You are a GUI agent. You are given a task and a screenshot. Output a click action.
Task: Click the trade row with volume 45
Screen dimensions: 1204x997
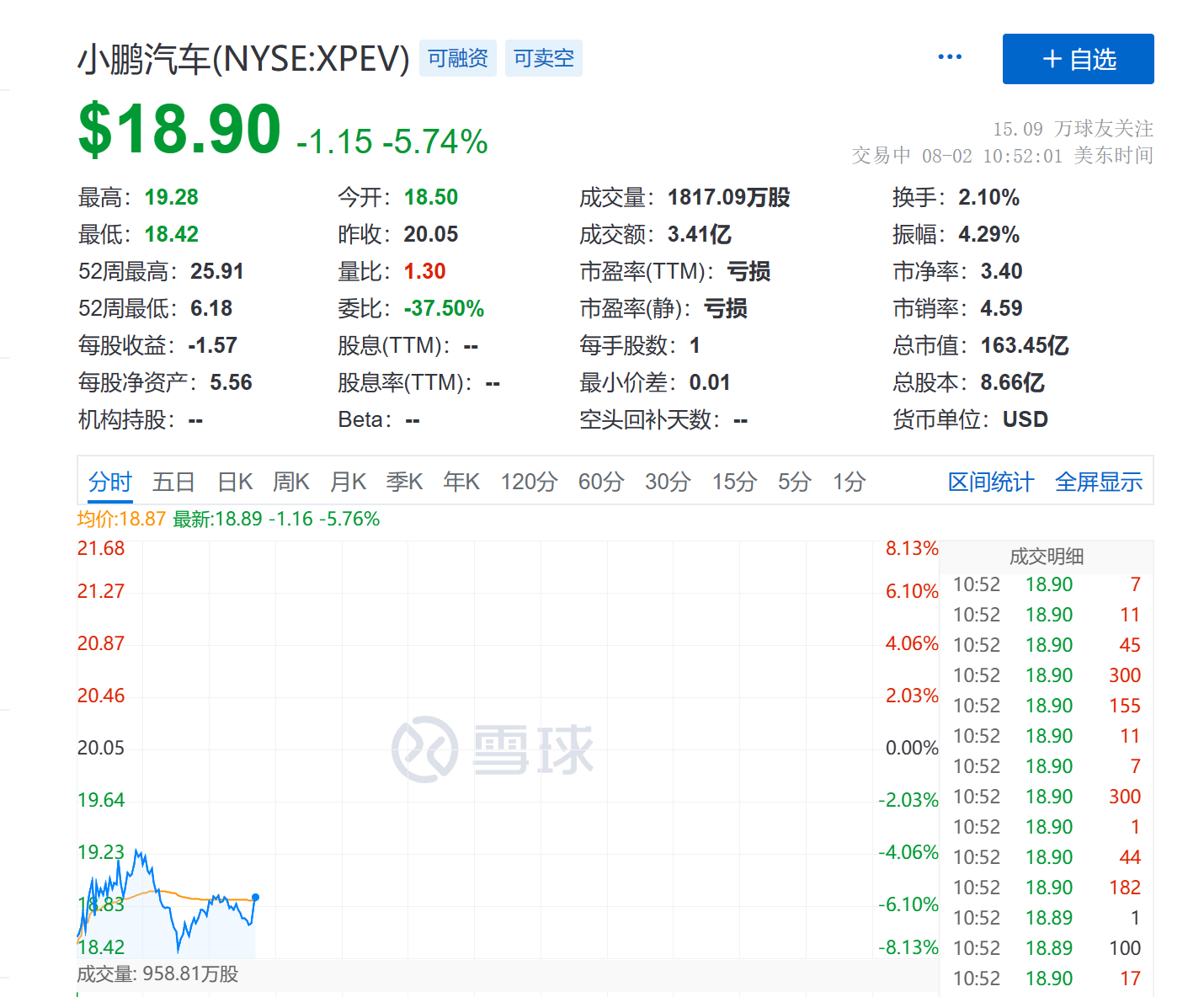[x=1047, y=645]
